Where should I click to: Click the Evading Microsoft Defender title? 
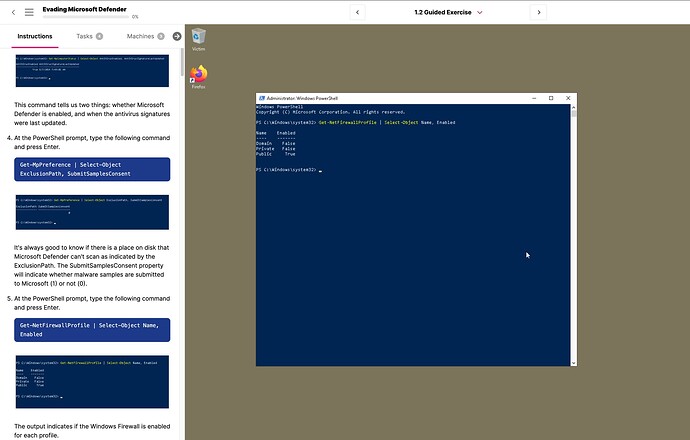click(84, 9)
